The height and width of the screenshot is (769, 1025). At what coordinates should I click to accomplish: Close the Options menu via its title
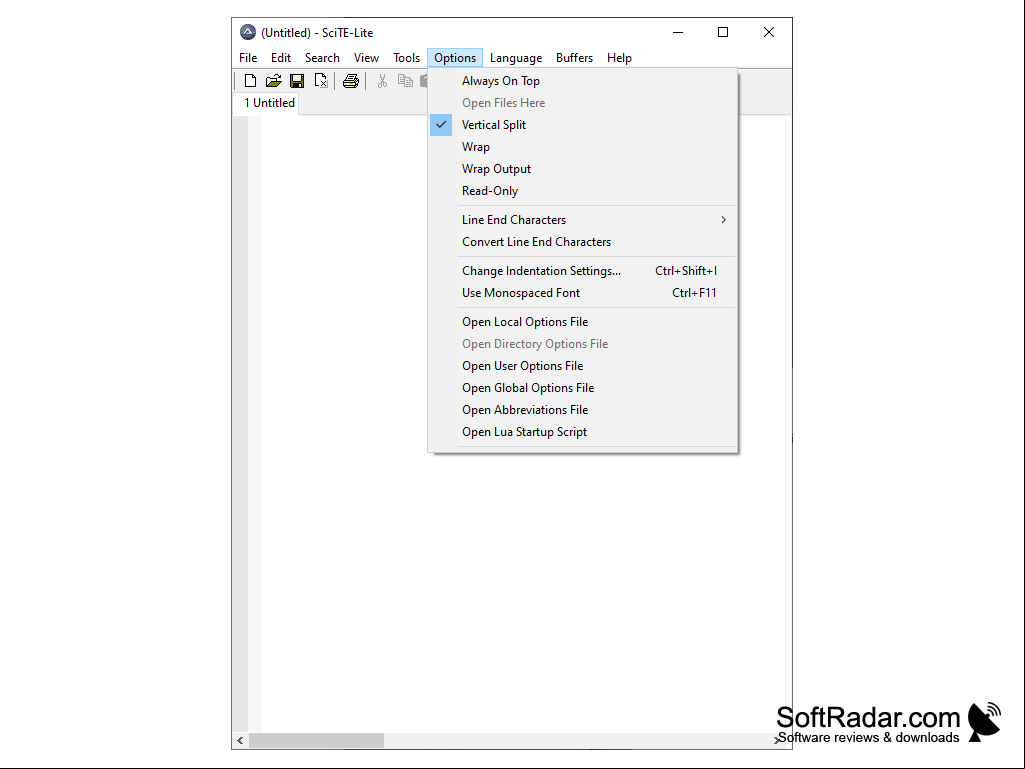tap(455, 58)
